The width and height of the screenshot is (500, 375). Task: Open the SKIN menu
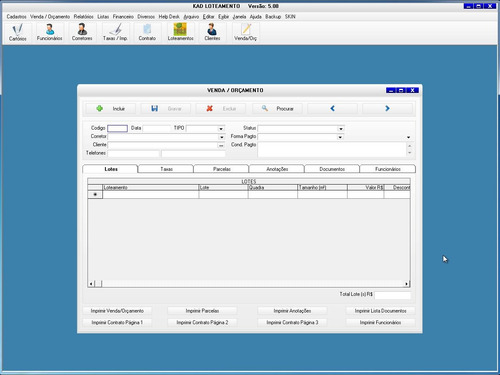click(x=290, y=17)
